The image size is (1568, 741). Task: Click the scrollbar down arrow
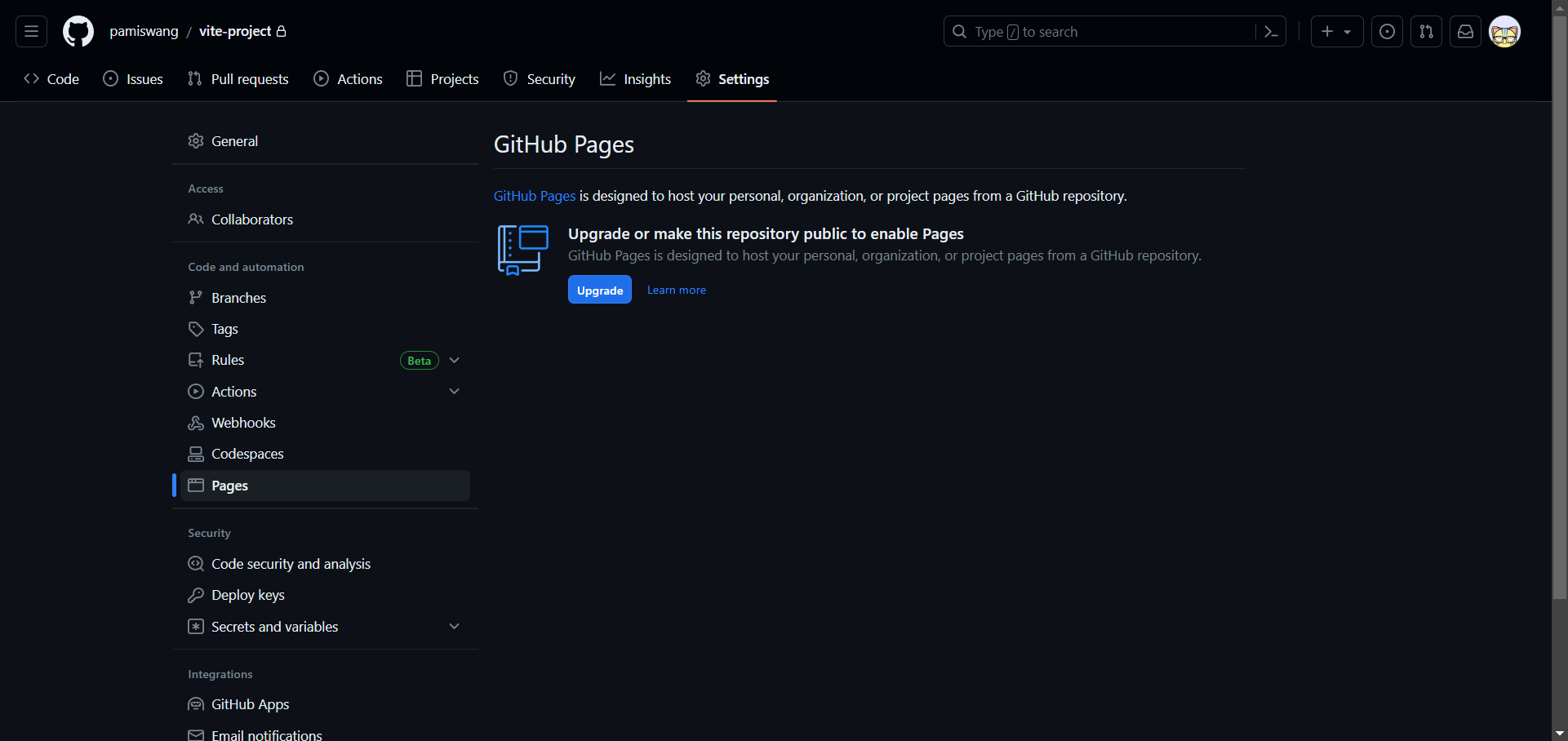[1560, 734]
